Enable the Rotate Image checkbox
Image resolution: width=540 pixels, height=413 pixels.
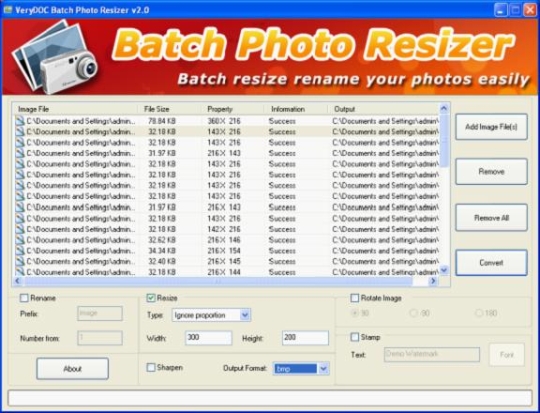(x=355, y=298)
